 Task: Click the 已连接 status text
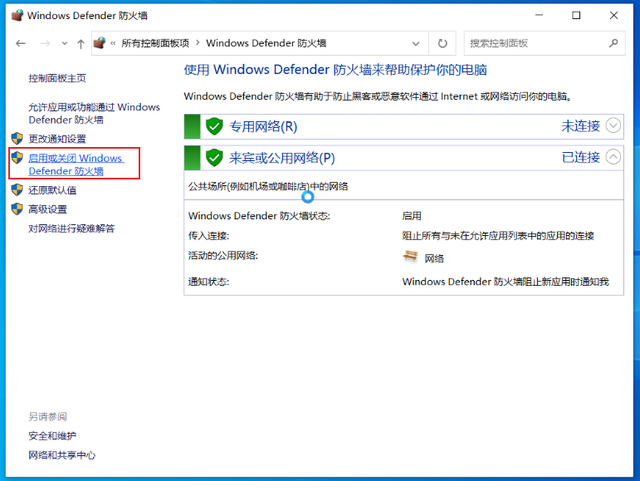(581, 157)
